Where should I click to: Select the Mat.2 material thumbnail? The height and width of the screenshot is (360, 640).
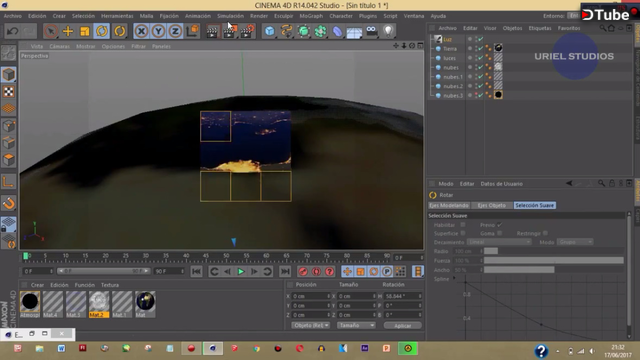tap(99, 304)
